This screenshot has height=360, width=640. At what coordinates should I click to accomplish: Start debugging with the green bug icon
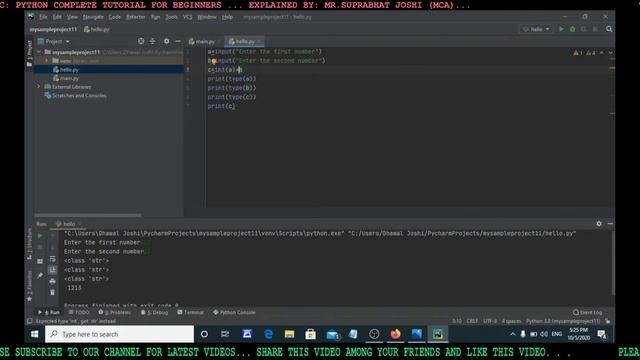pyautogui.click(x=572, y=29)
